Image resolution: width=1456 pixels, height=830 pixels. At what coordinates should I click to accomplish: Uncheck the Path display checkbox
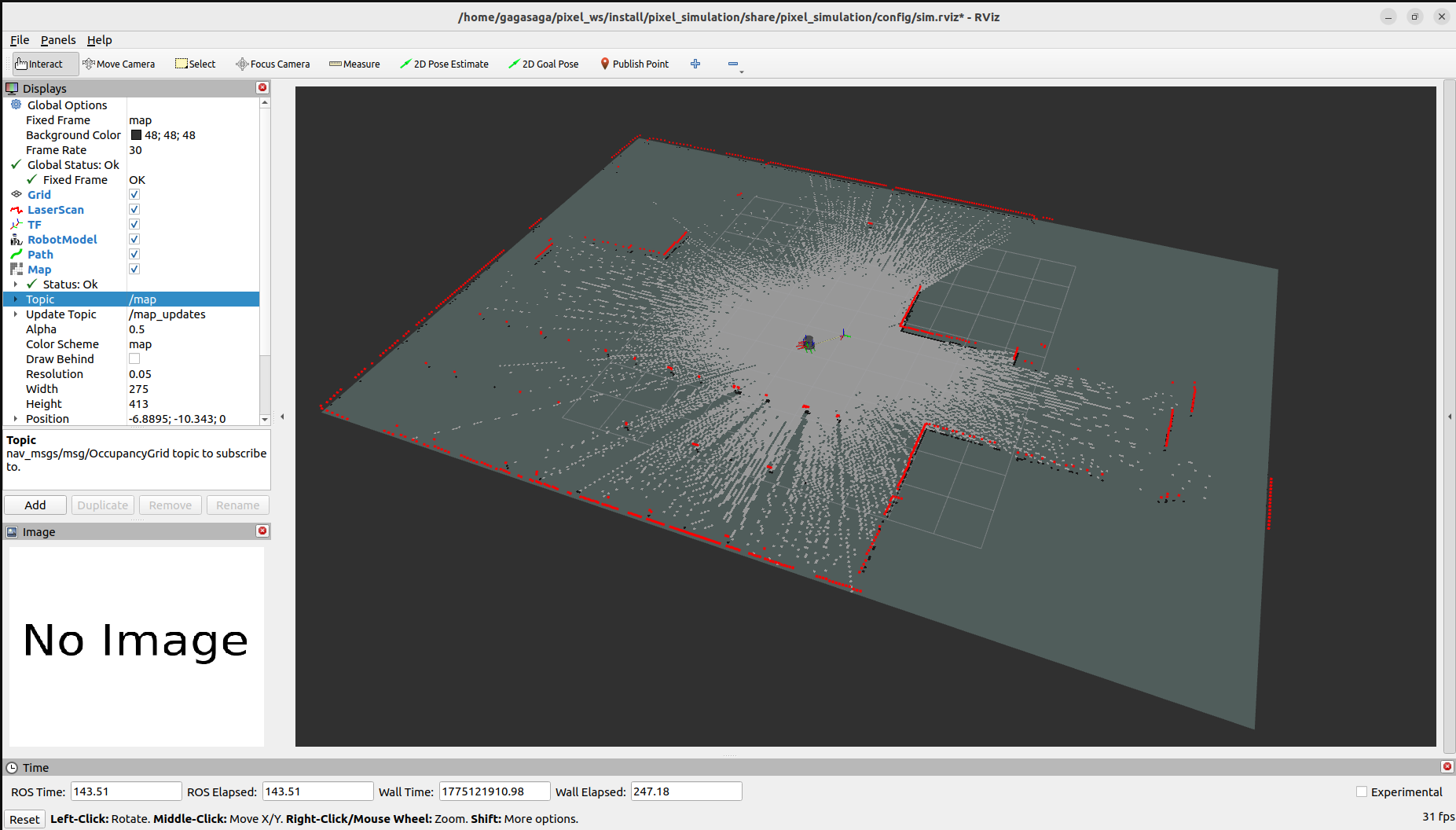coord(134,254)
